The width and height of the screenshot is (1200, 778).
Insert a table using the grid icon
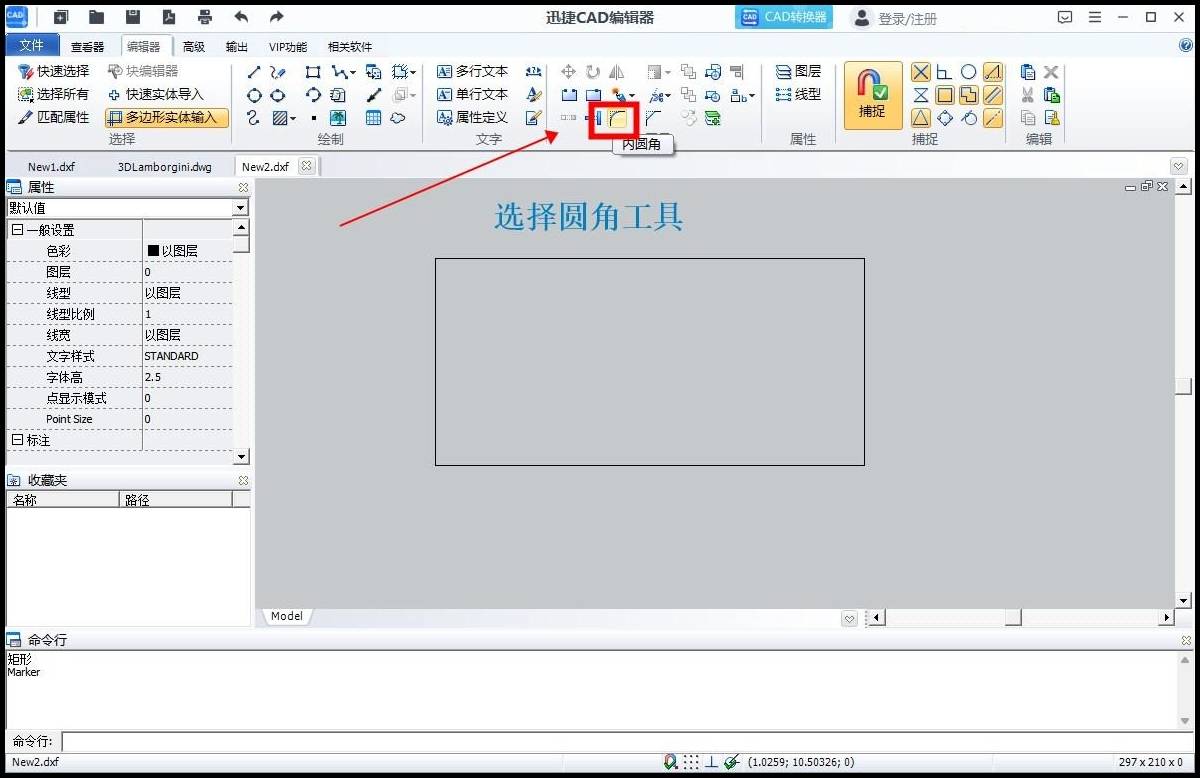[x=373, y=118]
